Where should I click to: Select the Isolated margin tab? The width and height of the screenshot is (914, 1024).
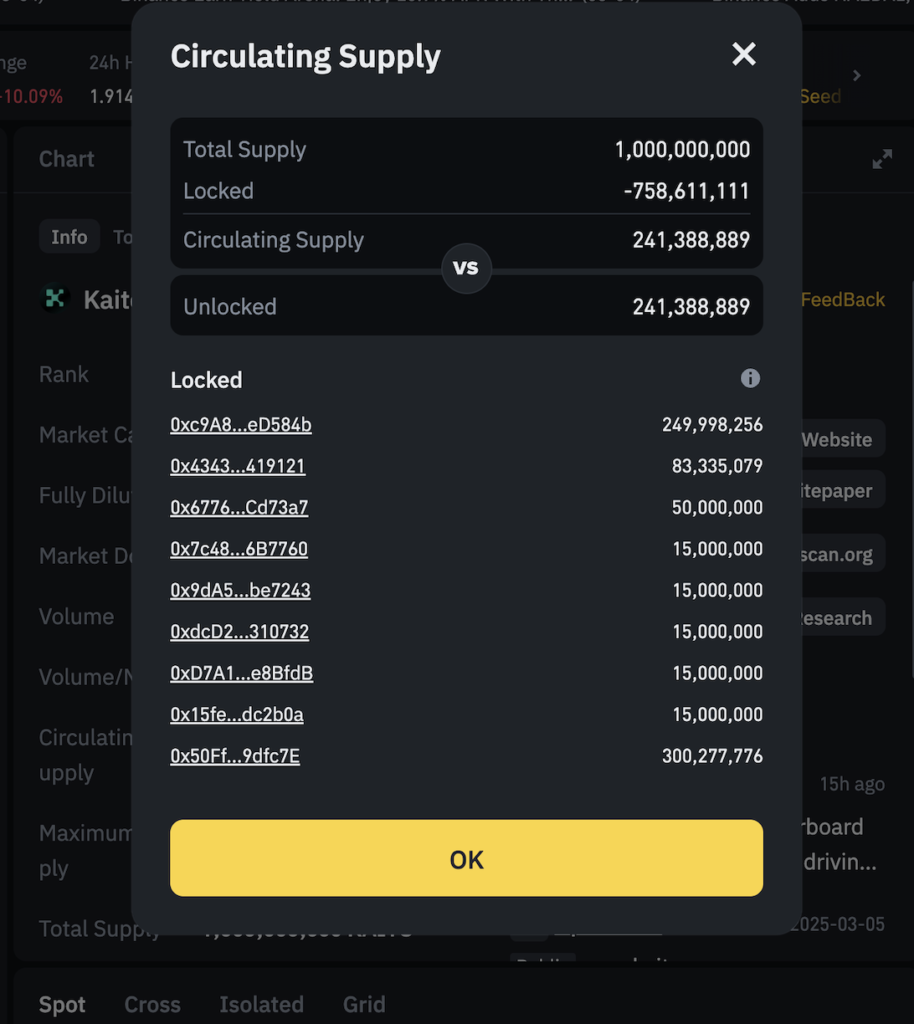coord(261,1004)
